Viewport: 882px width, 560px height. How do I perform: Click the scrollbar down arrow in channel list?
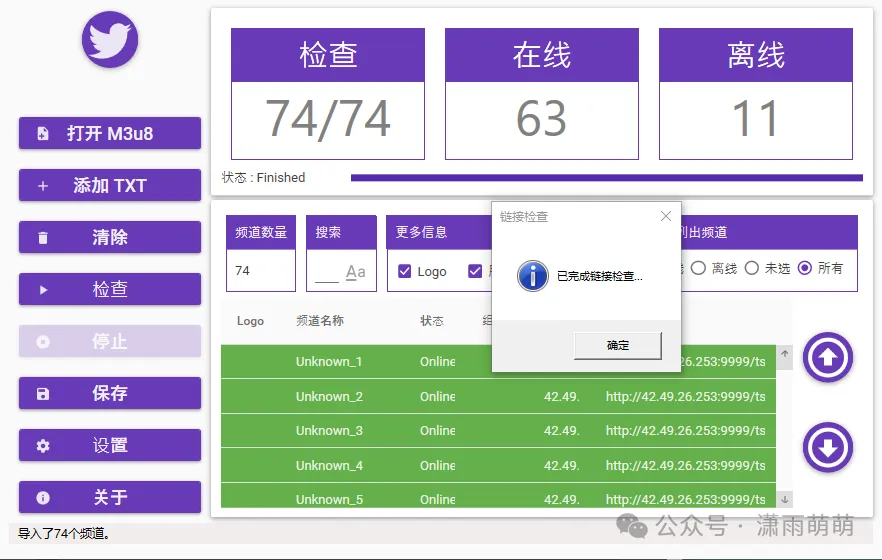point(785,499)
